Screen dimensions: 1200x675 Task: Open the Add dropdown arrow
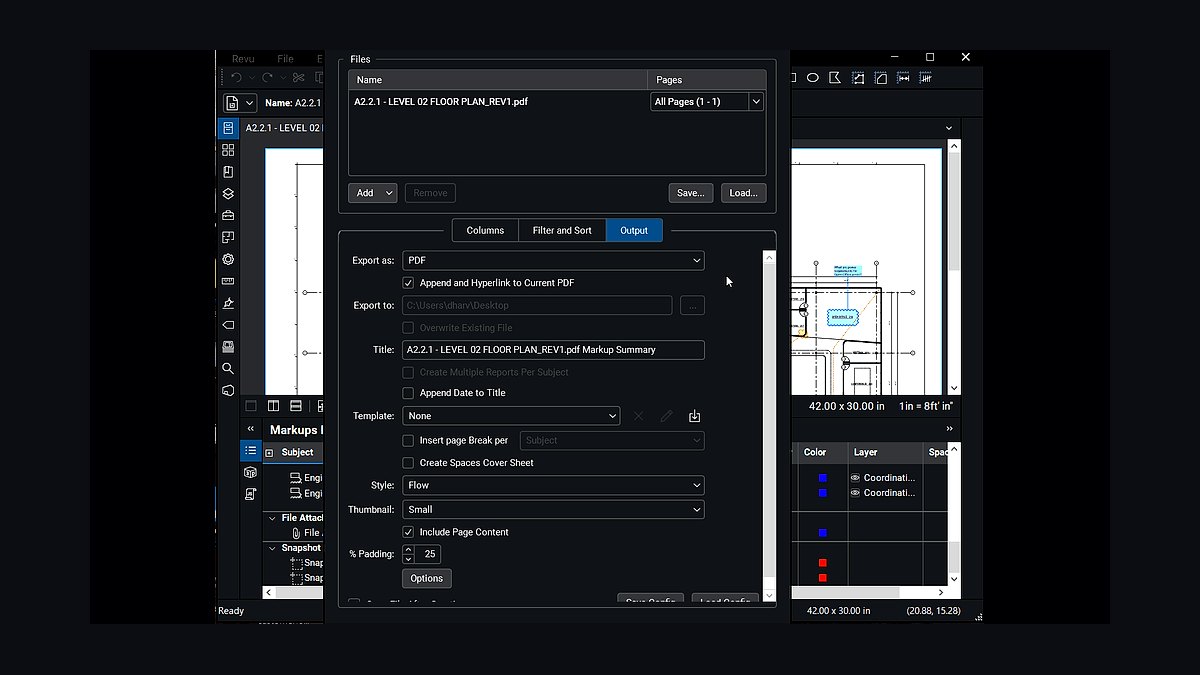pos(389,193)
